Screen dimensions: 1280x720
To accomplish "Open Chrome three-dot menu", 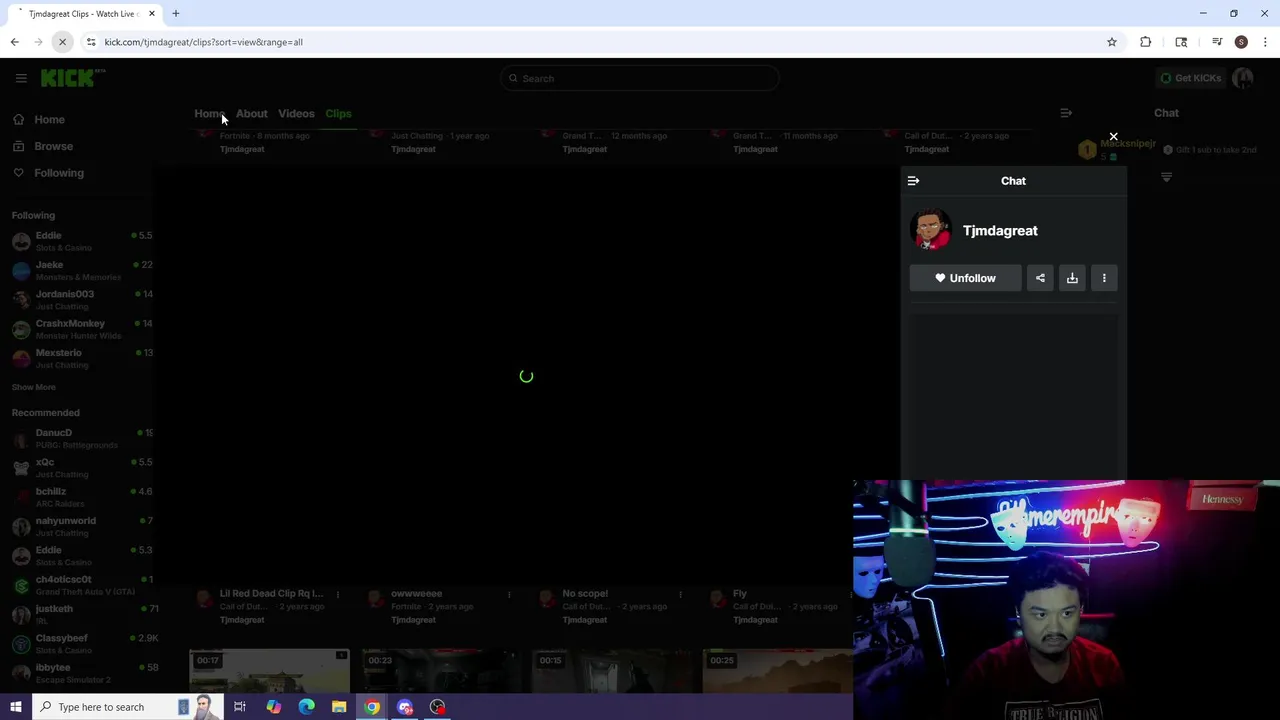I will click(1265, 42).
